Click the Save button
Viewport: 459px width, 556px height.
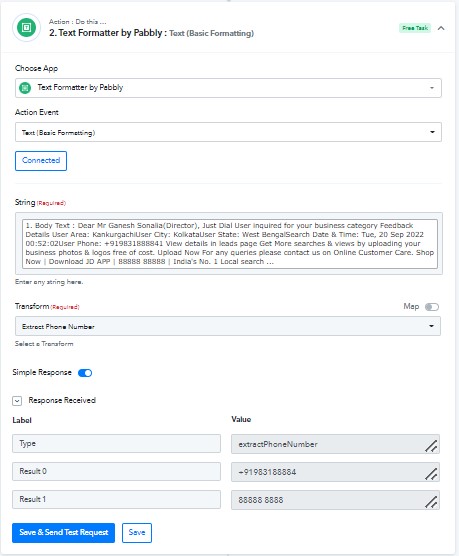pos(137,533)
